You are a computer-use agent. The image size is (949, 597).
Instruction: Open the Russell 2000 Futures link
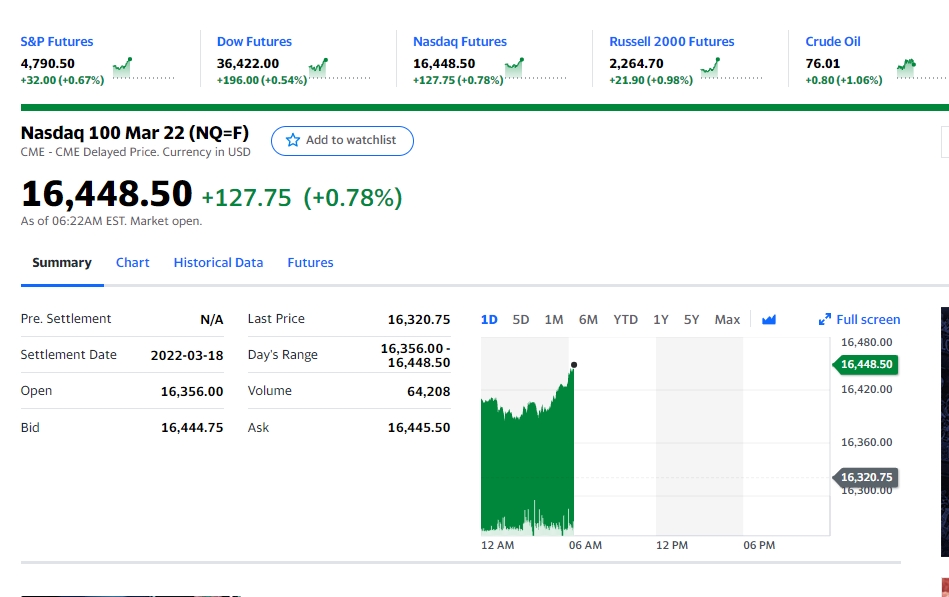[x=672, y=42]
